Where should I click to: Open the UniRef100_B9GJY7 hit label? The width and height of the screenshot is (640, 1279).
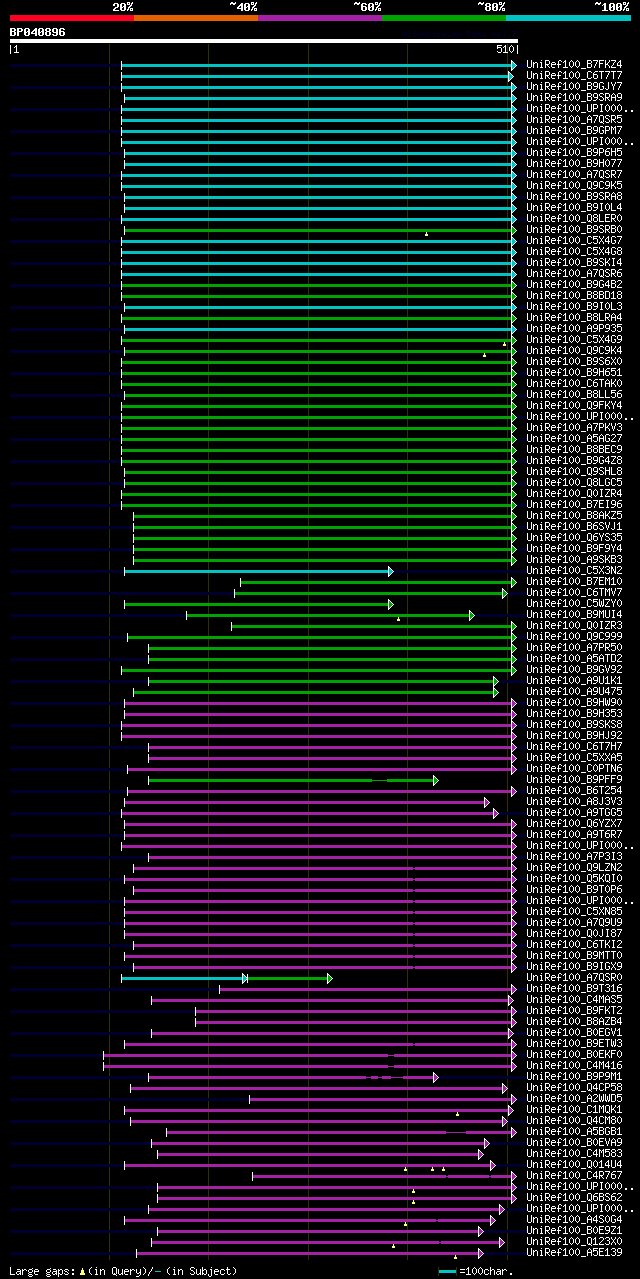coord(574,86)
